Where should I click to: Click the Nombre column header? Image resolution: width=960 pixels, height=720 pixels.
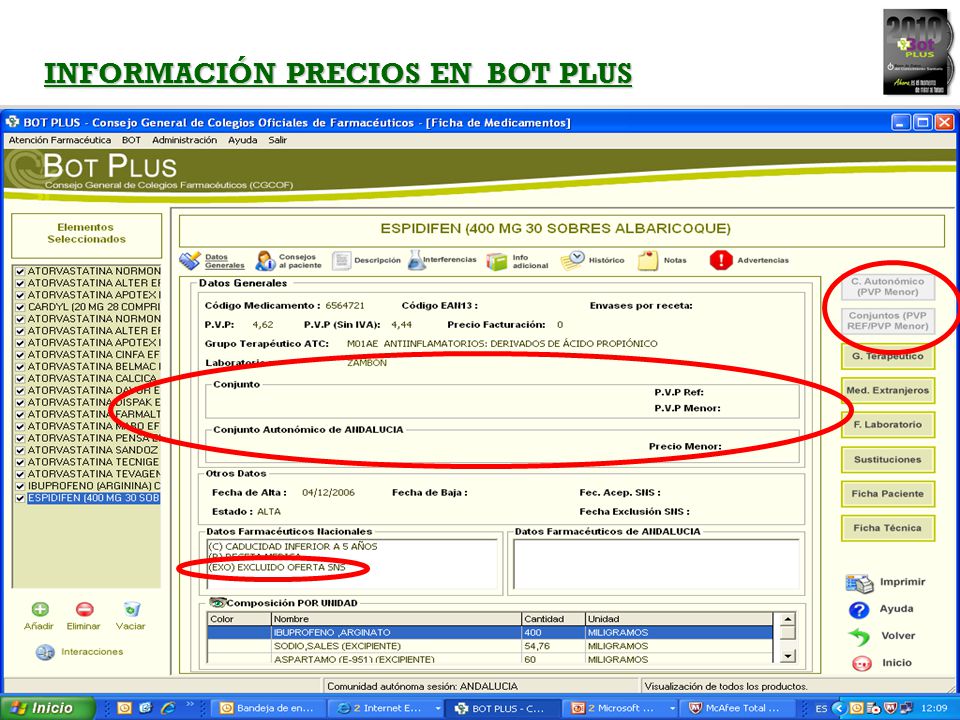(396, 619)
